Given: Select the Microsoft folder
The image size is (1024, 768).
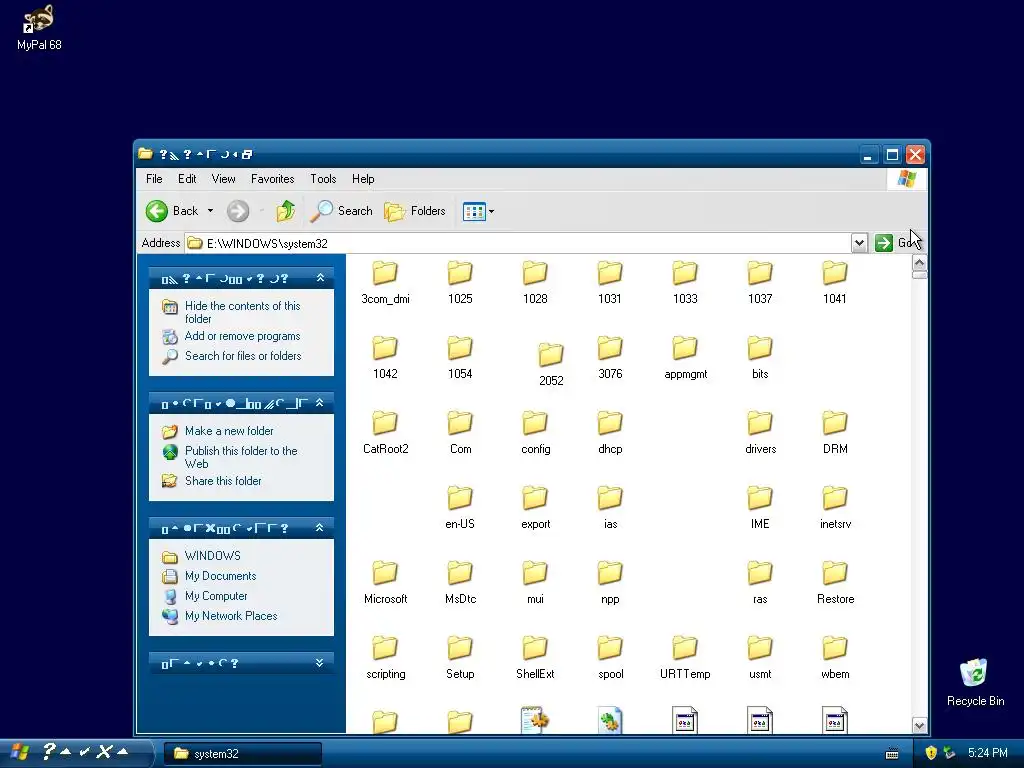Looking at the screenshot, I should click(385, 583).
